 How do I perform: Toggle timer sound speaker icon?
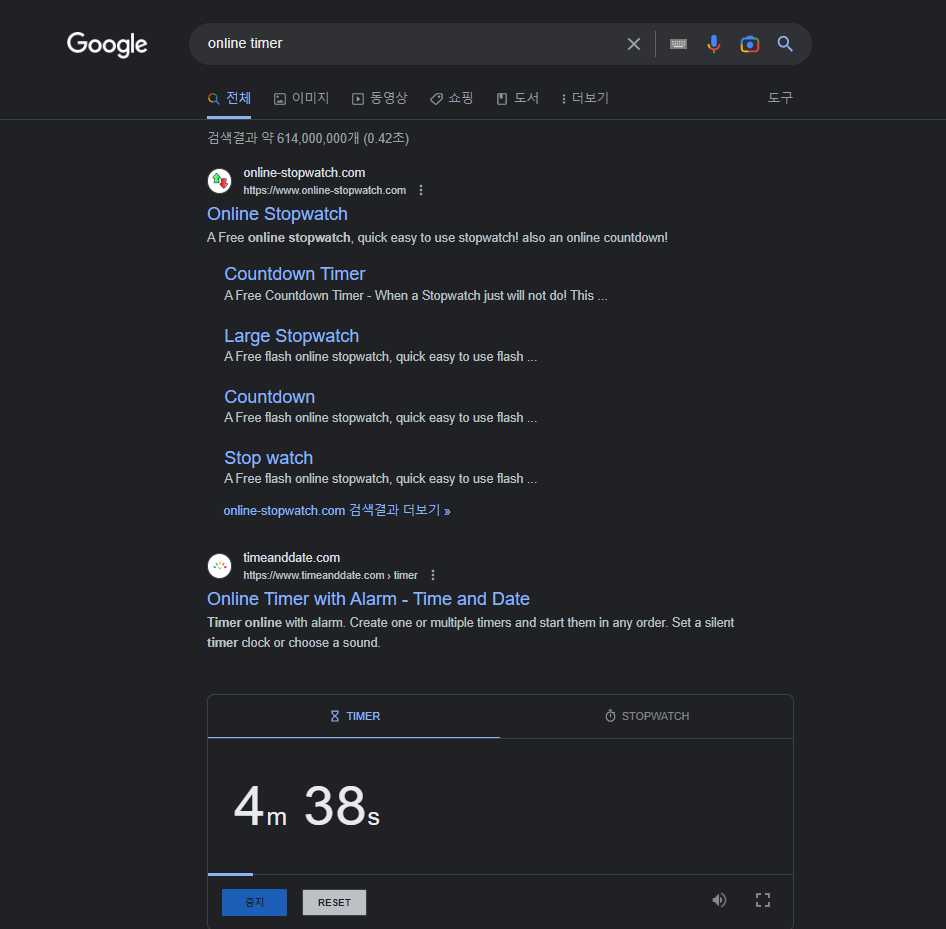[719, 901]
